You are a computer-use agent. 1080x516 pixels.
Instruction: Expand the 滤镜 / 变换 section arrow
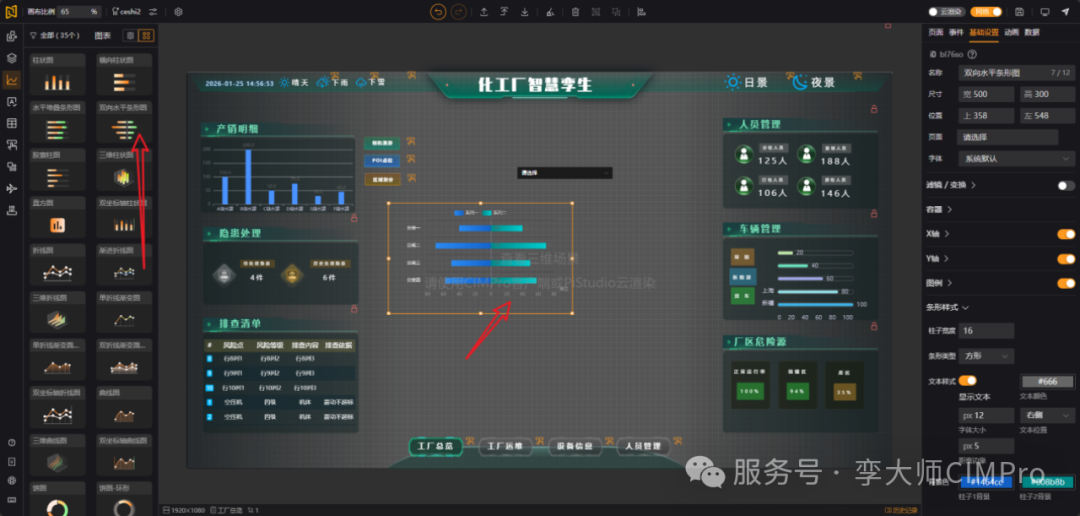coord(973,185)
